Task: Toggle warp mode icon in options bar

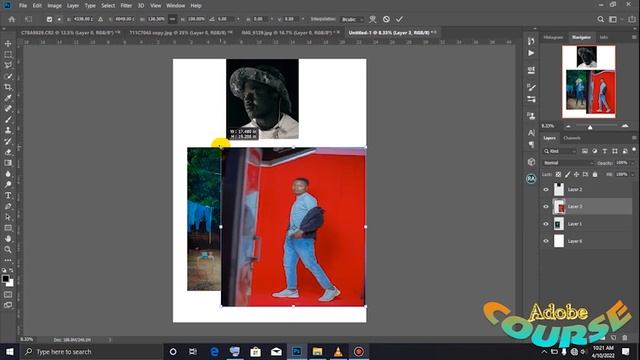Action: tap(372, 19)
